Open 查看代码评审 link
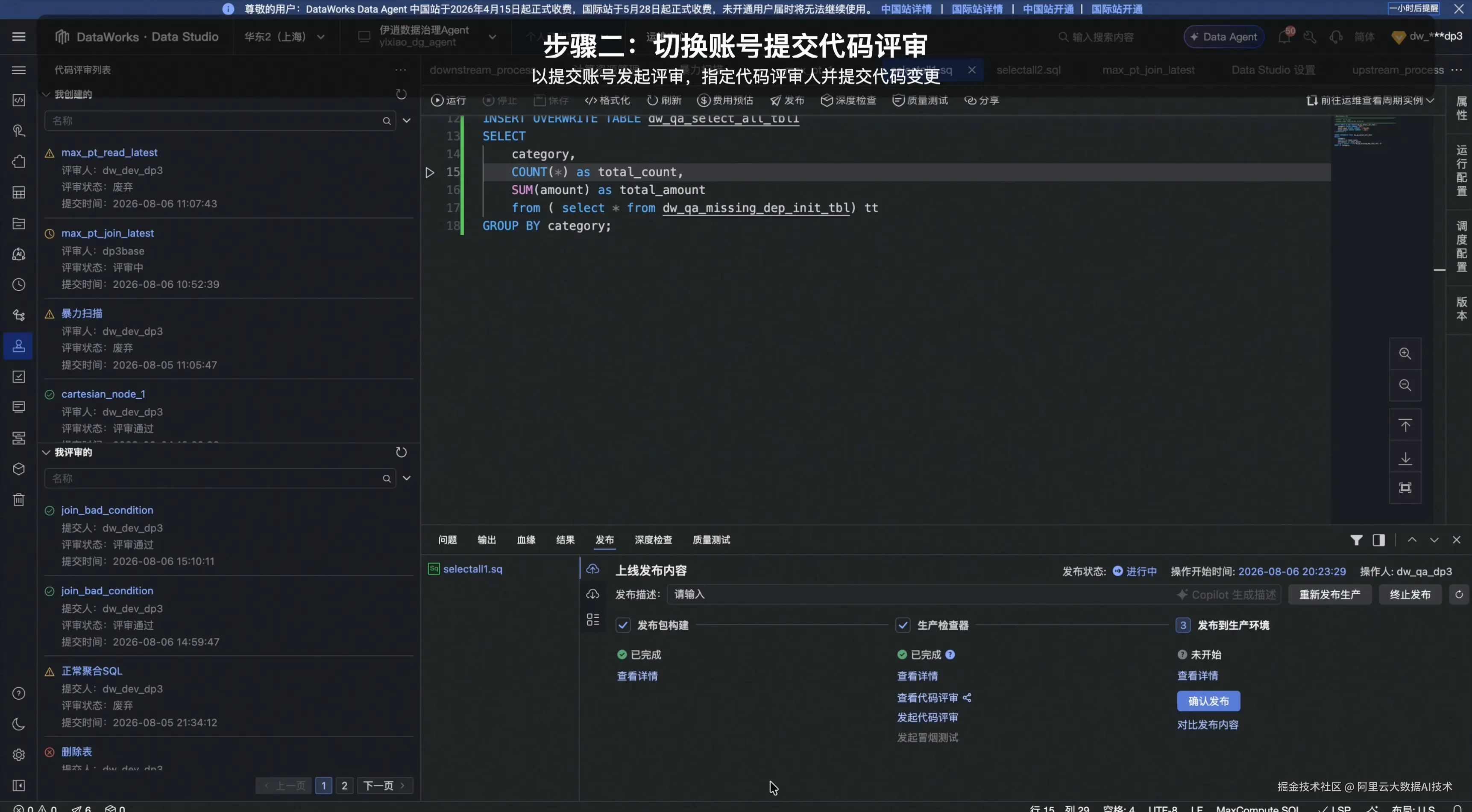 pyautogui.click(x=927, y=698)
